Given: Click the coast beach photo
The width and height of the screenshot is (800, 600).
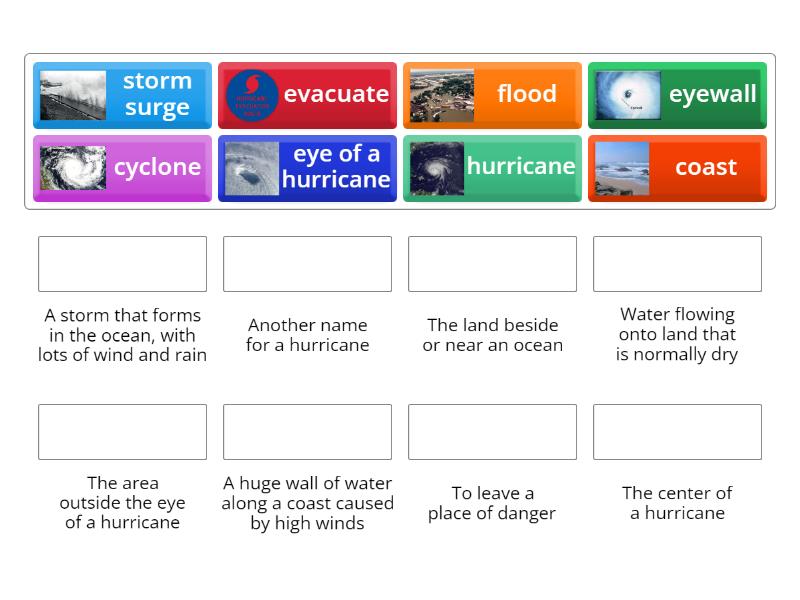Looking at the screenshot, I should point(623,168).
